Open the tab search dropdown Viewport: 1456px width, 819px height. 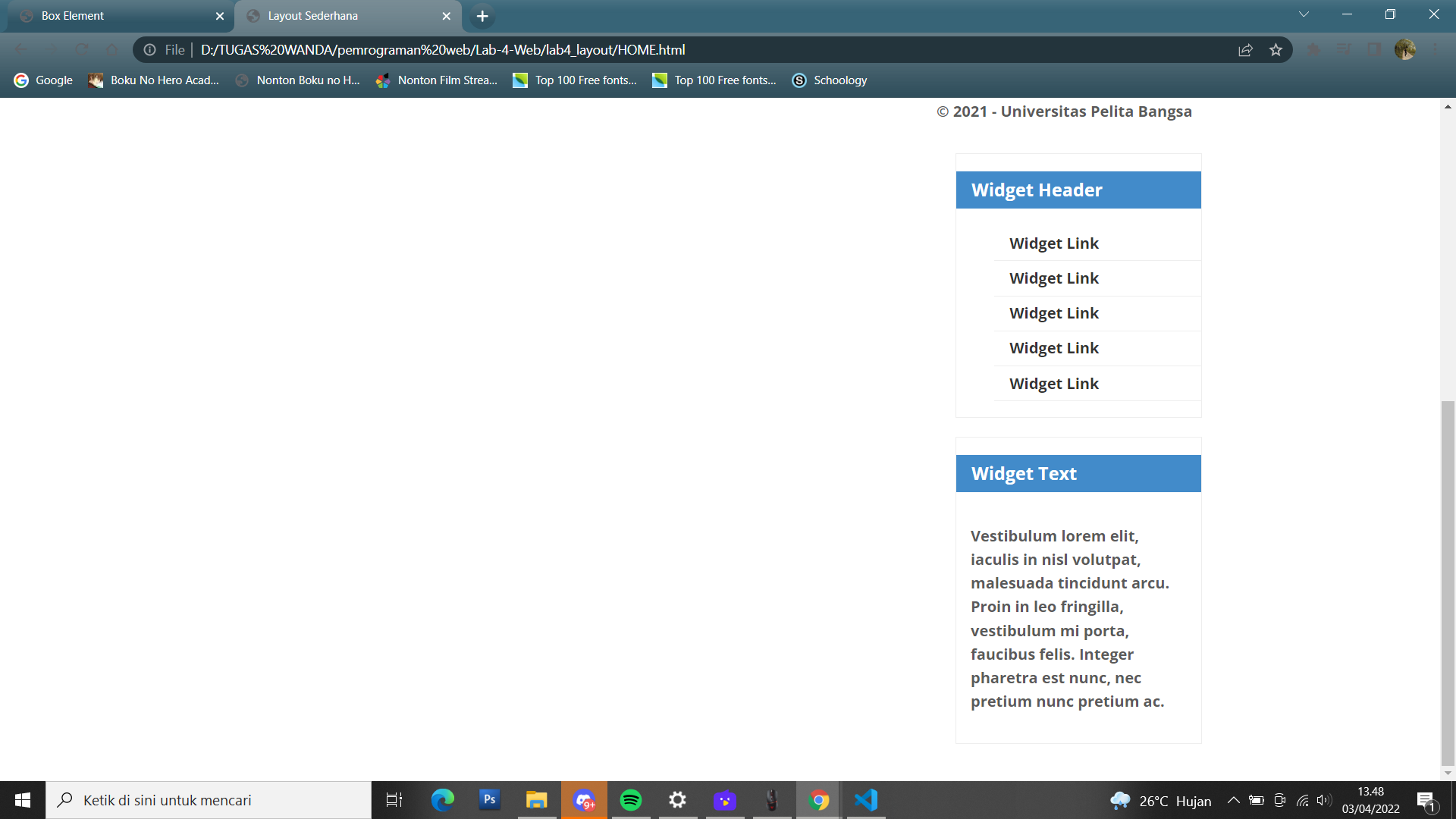coord(1303,14)
